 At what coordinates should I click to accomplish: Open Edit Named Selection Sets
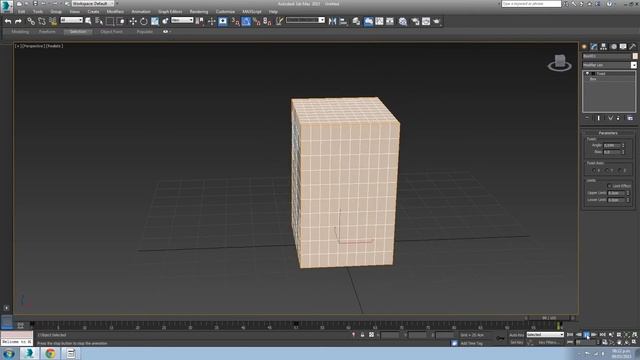click(x=279, y=21)
